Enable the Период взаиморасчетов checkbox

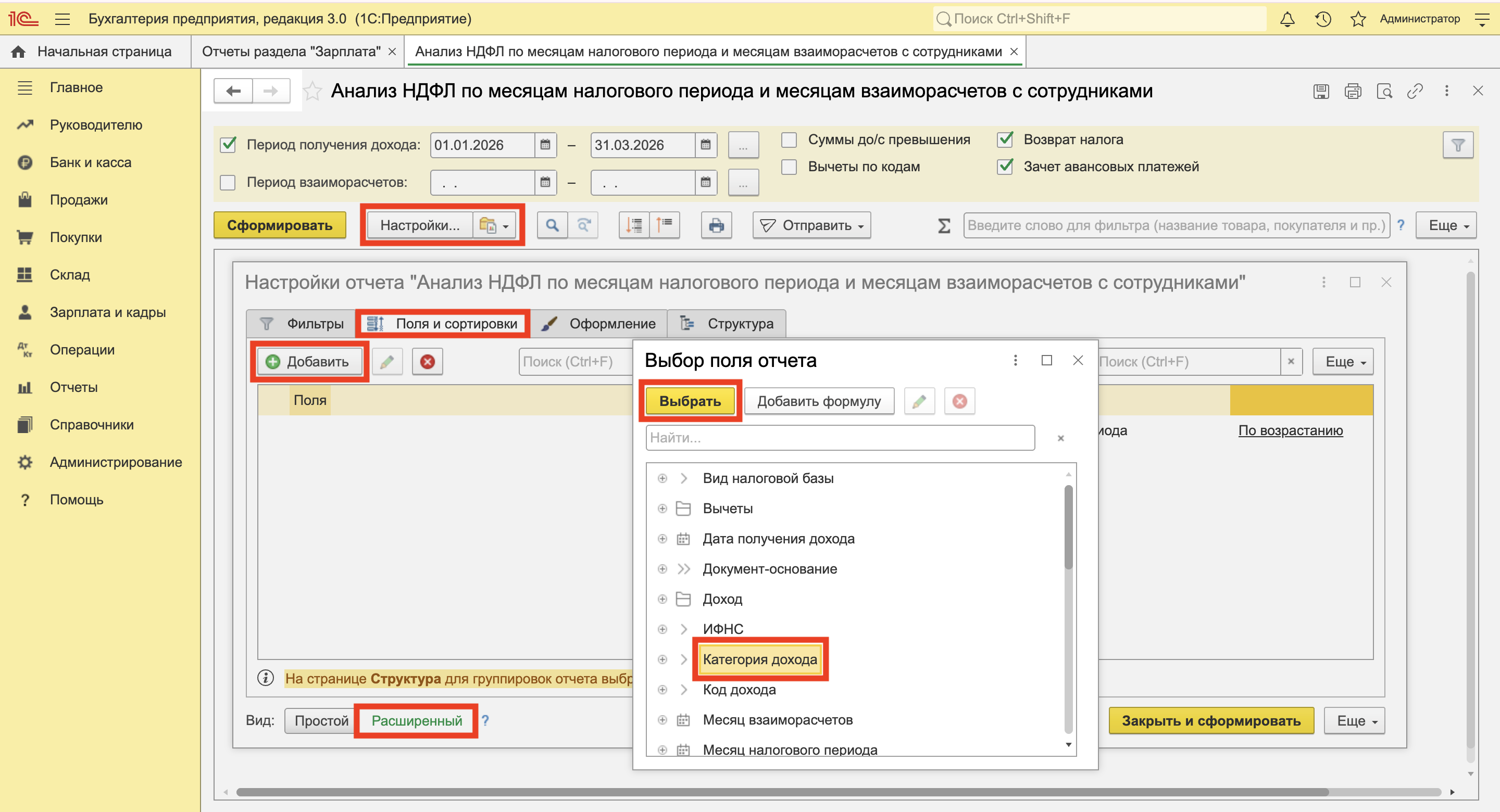pos(228,183)
